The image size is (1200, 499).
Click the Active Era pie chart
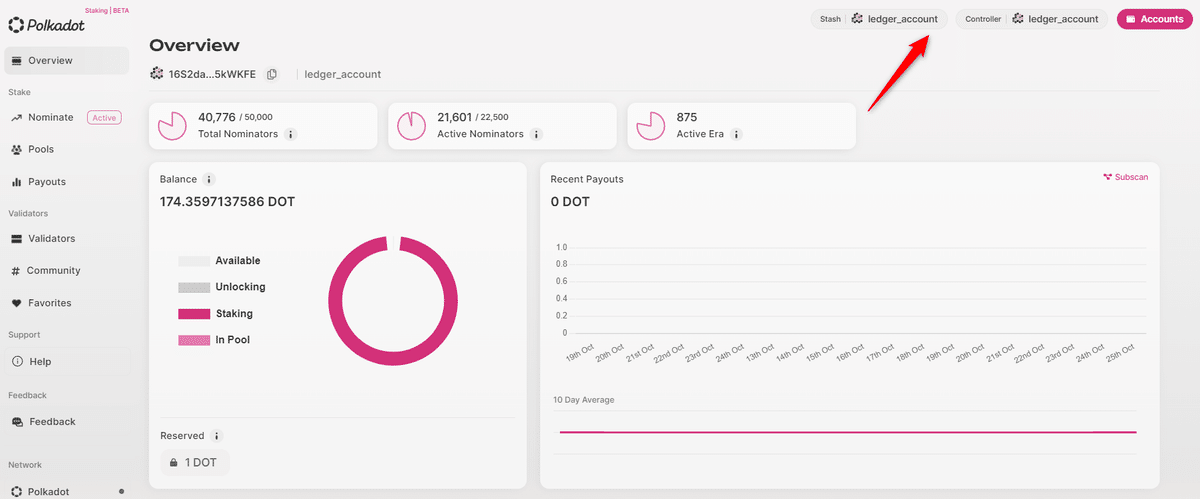[652, 126]
